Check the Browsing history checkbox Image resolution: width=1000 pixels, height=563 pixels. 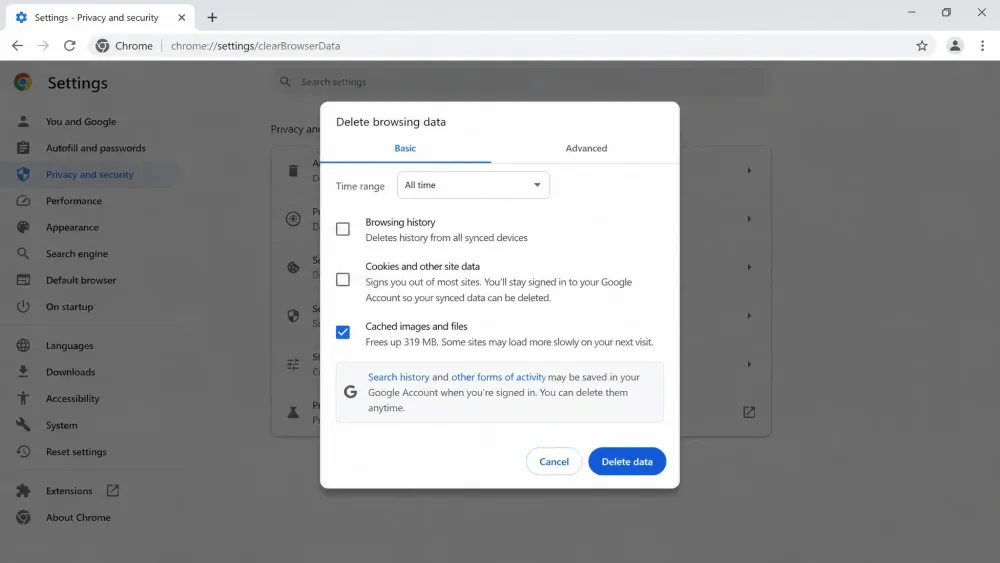[342, 229]
